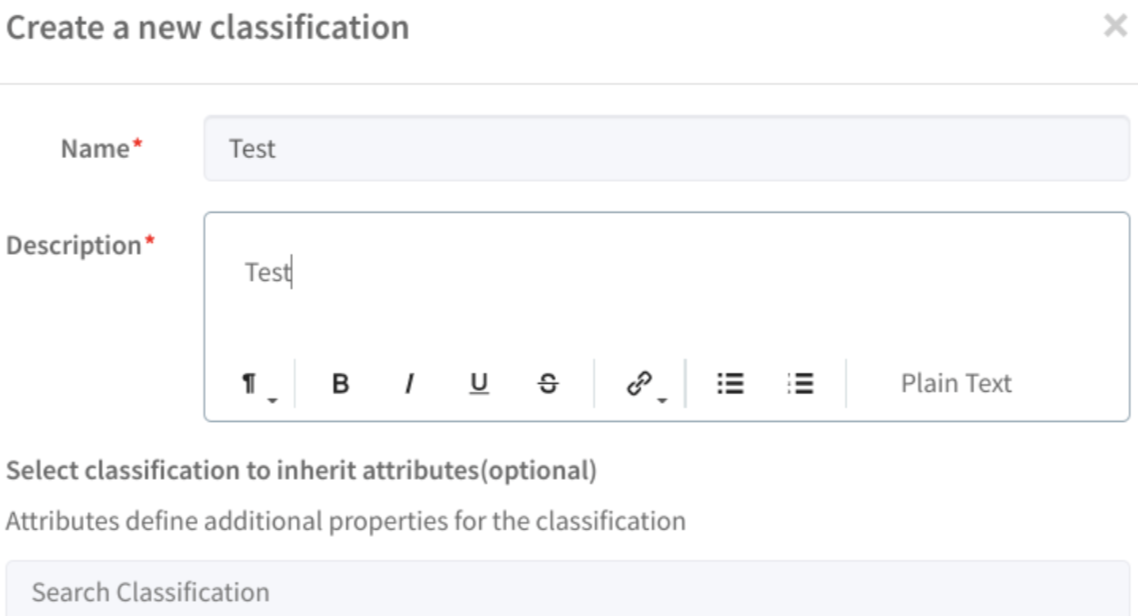This screenshot has width=1138, height=616.
Task: Apply strikethrough formatting
Action: [x=549, y=384]
